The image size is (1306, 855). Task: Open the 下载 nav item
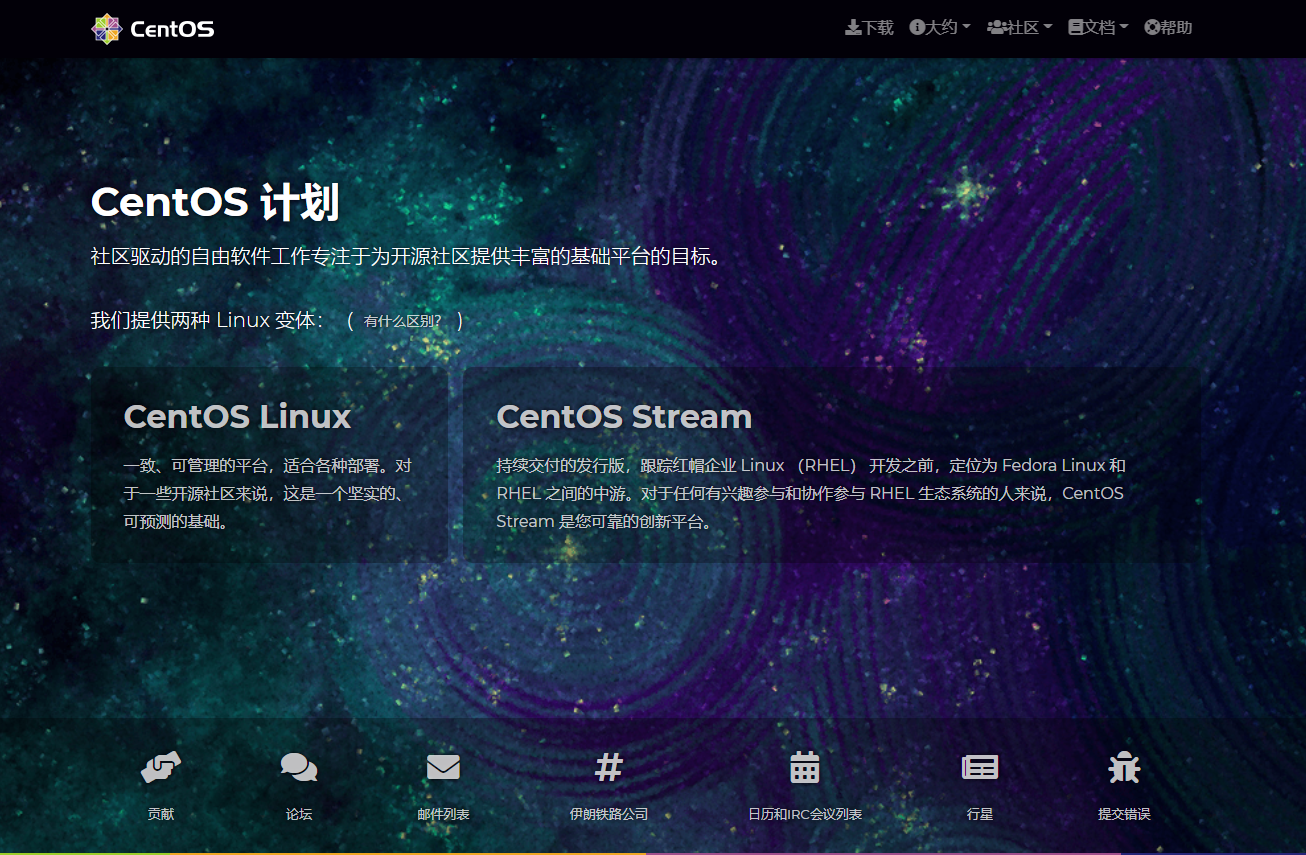869,28
